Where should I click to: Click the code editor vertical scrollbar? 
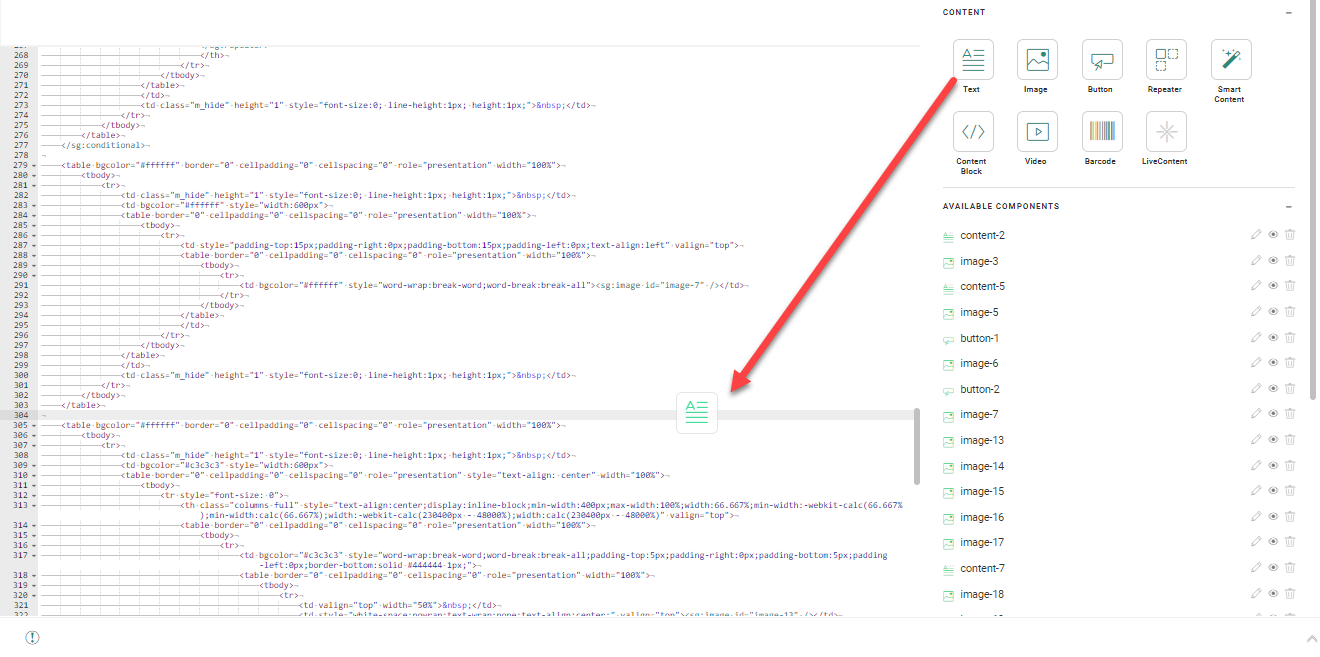[917, 445]
